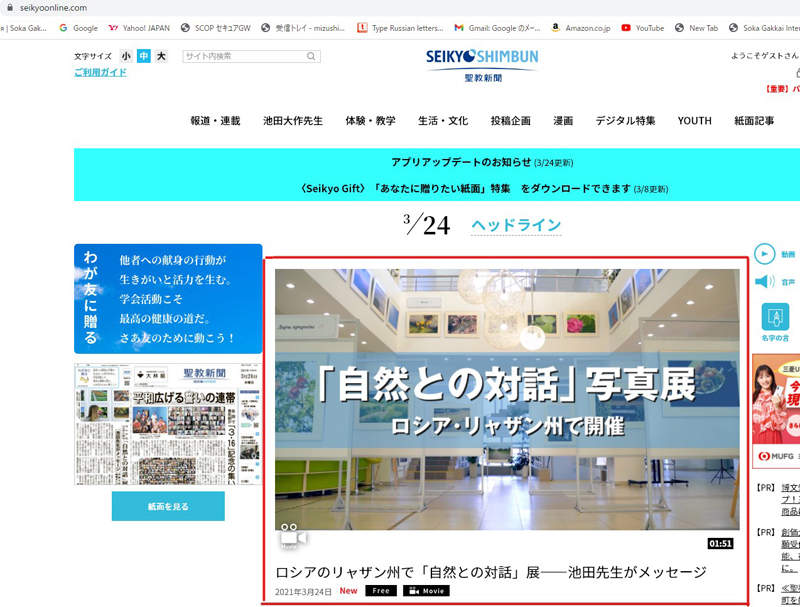
Task: Set font size to large (大)
Action: click(x=161, y=57)
